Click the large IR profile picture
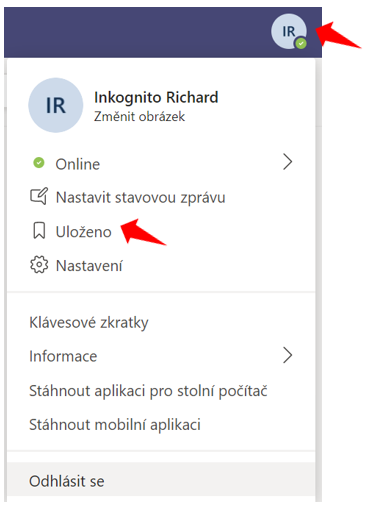 [x=56, y=105]
